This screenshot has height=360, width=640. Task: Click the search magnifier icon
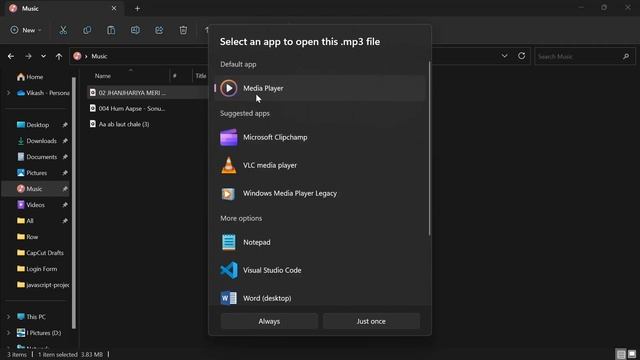tap(626, 56)
